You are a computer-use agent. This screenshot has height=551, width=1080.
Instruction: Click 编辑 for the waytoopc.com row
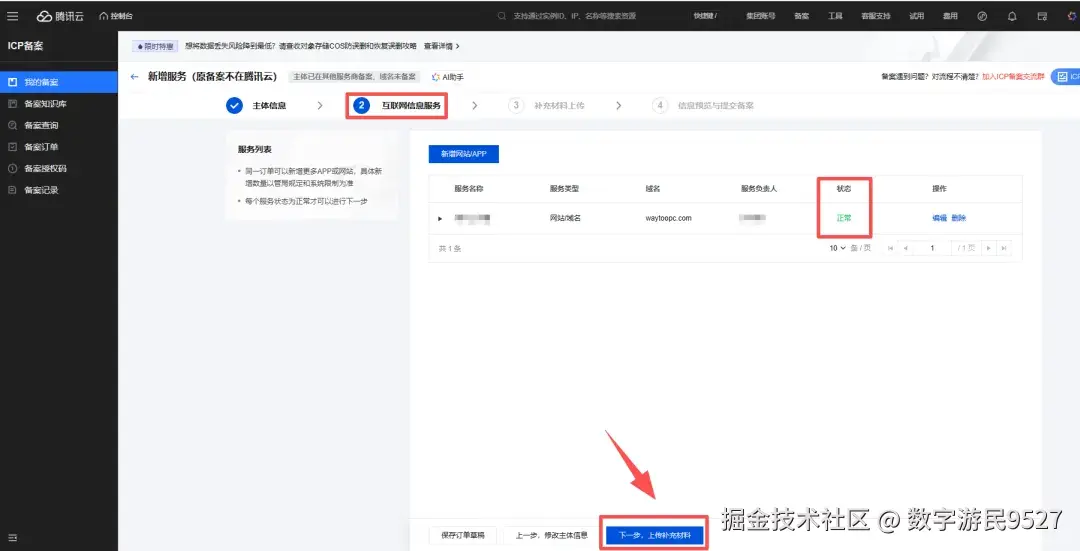click(939, 218)
